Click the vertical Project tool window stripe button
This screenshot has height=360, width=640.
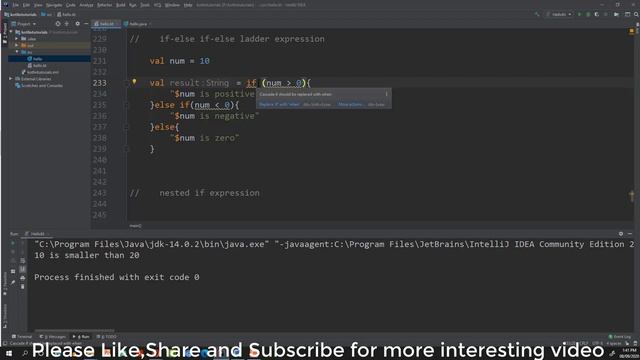pos(5,33)
